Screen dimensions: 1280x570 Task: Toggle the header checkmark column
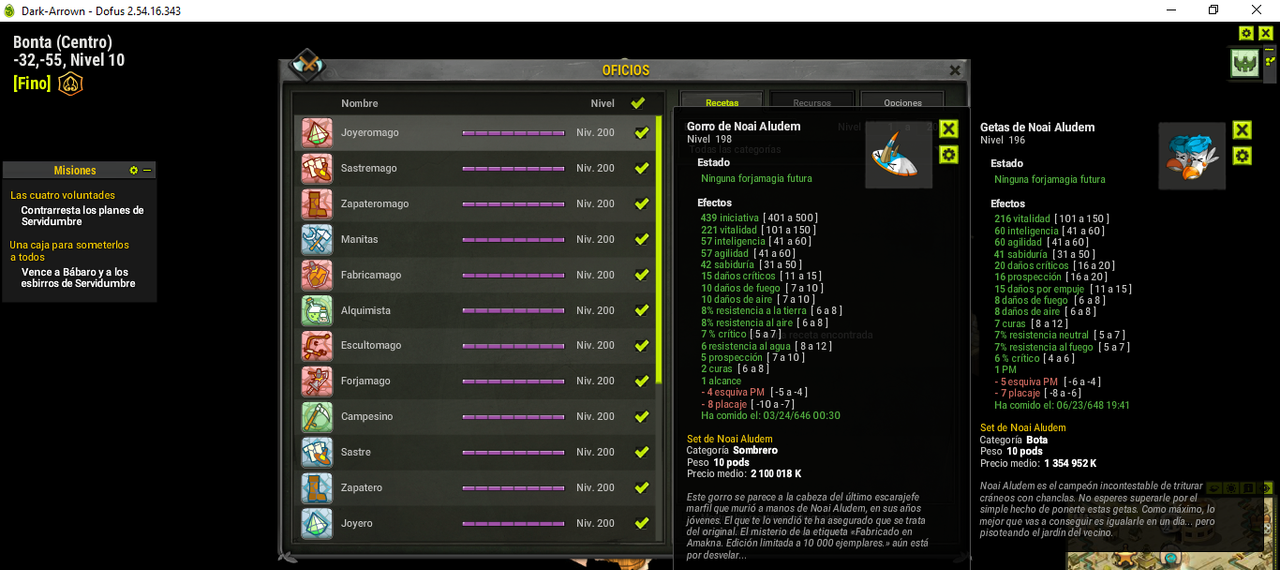[638, 103]
